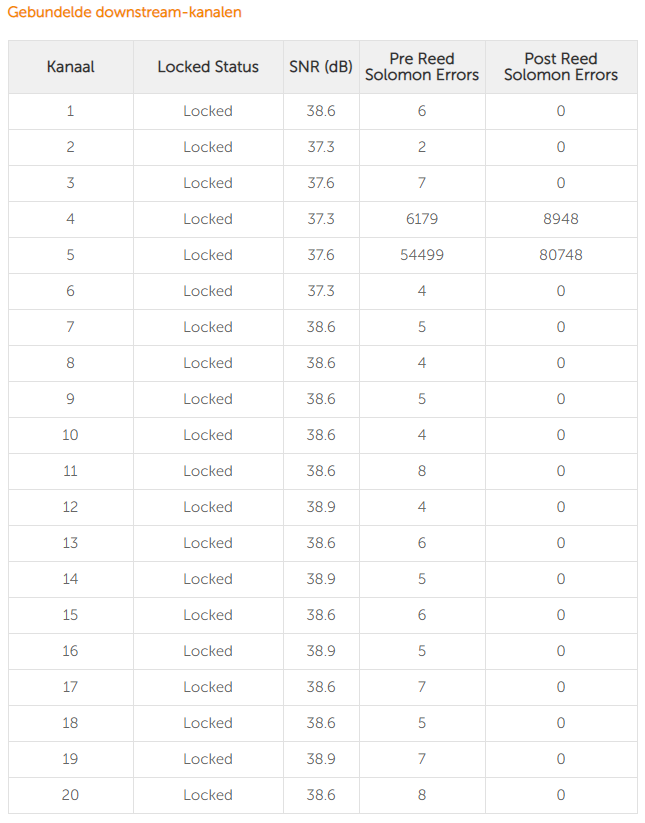Image resolution: width=645 pixels, height=823 pixels.
Task: Click the Post Reed Solomon value 80748
Action: (x=561, y=255)
